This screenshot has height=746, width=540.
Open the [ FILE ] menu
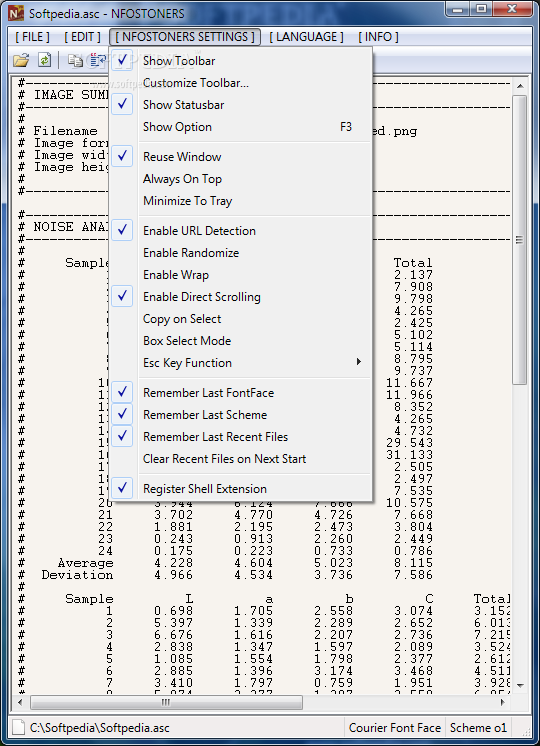tap(32, 37)
